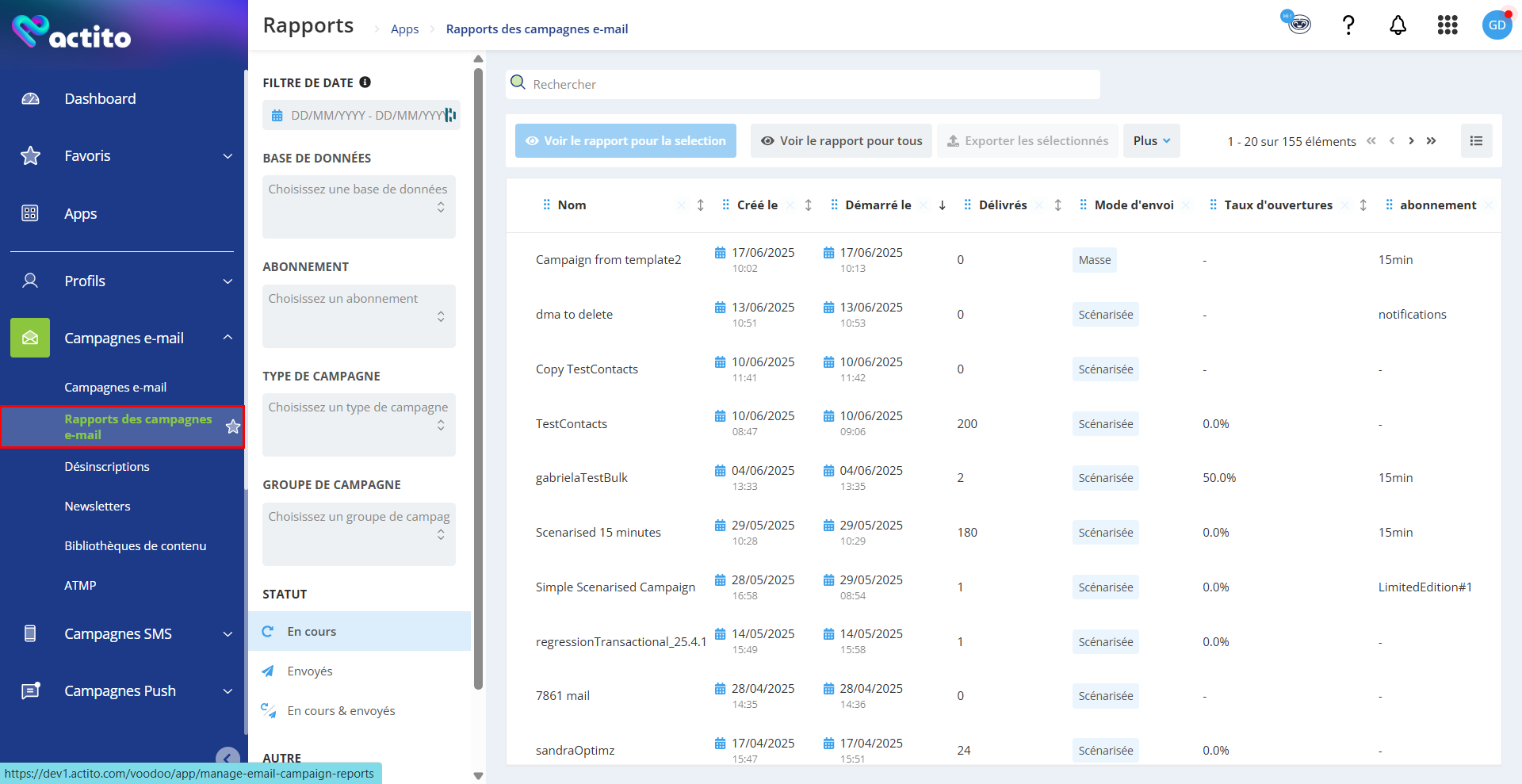Open the GD user avatar menu

1497,25
